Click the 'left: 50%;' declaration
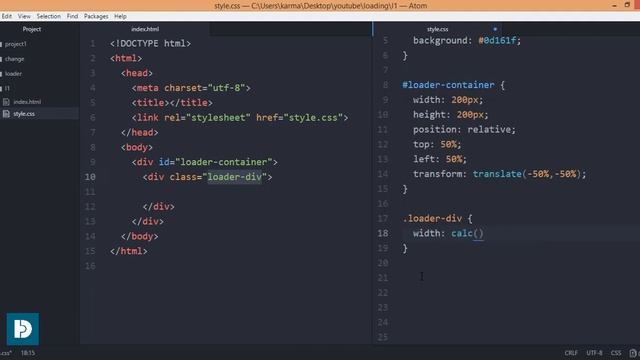640x360 pixels. tap(440, 159)
